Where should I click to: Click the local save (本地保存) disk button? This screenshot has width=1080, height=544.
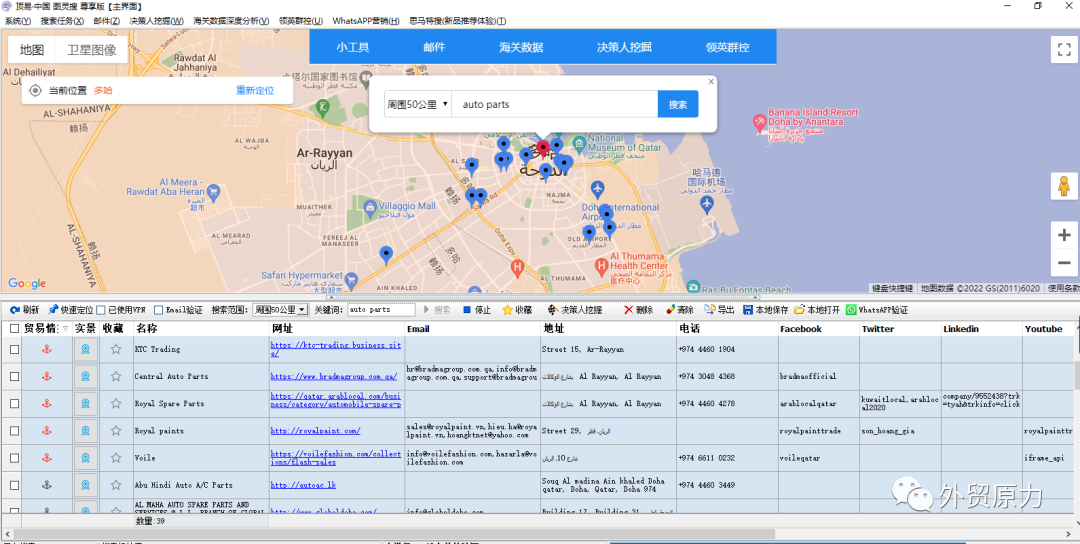click(765, 310)
